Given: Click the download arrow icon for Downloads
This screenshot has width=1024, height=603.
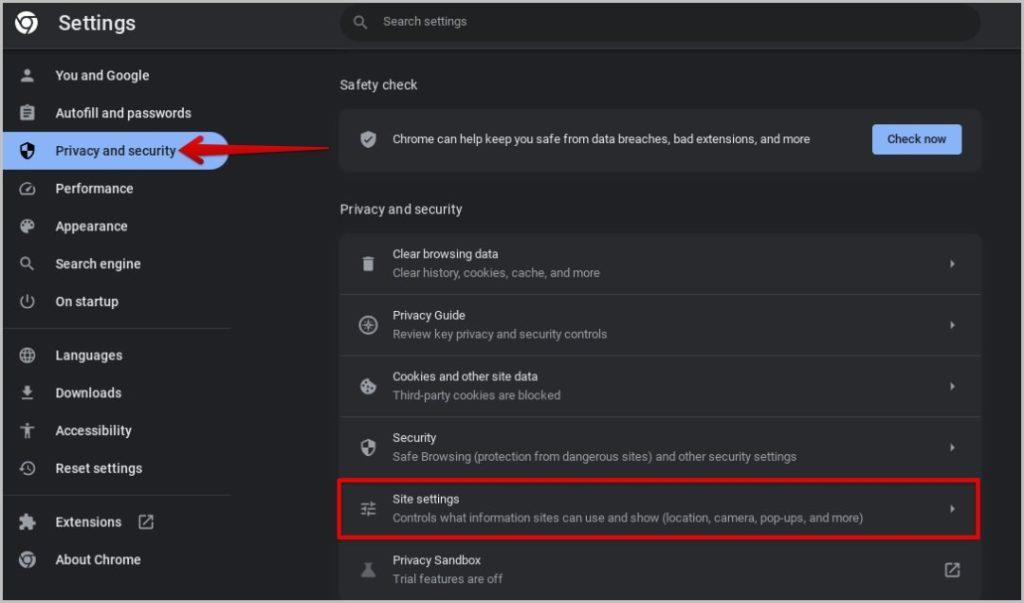Looking at the screenshot, I should pos(27,393).
